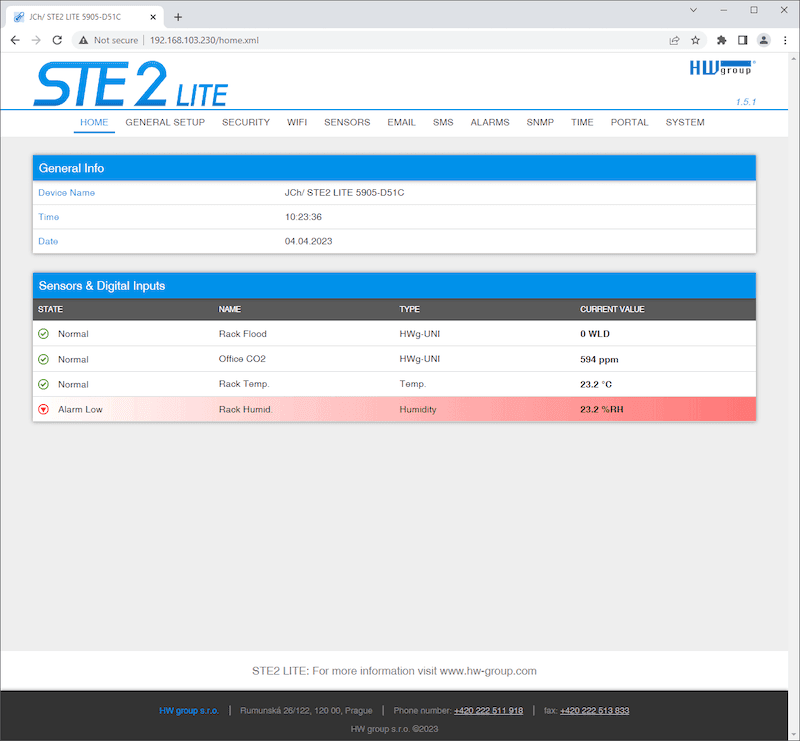This screenshot has width=800, height=741.
Task: Switch to the ALARMS tab
Action: click(490, 122)
